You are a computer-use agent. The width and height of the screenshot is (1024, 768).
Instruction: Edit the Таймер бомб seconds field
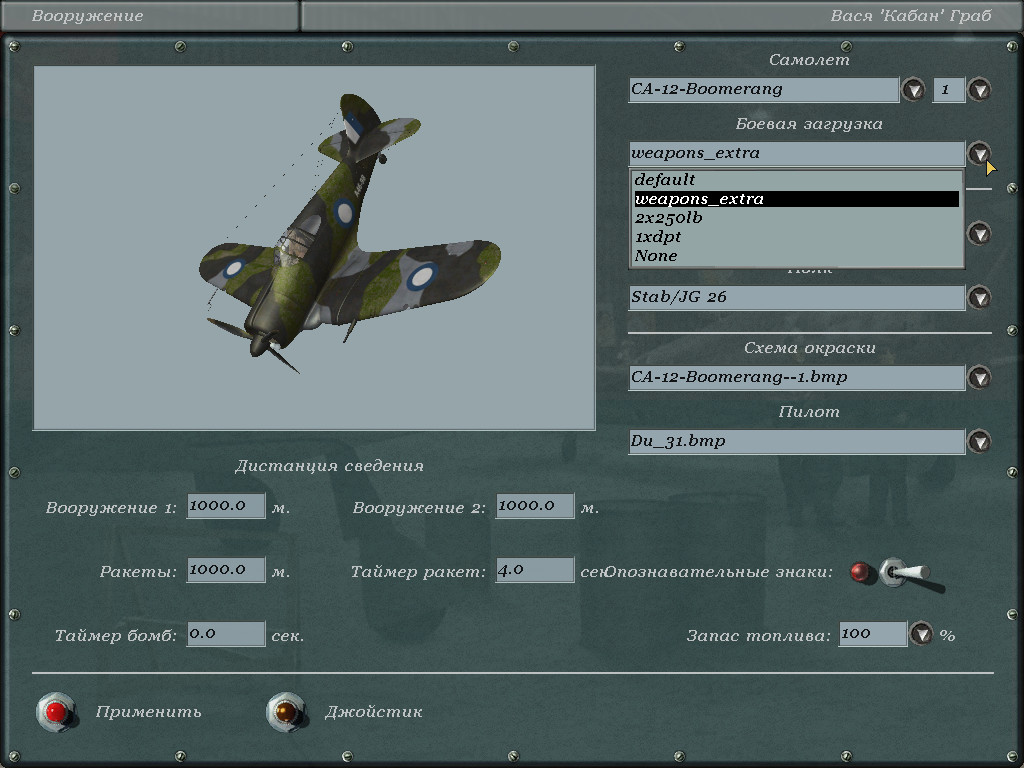pos(226,634)
